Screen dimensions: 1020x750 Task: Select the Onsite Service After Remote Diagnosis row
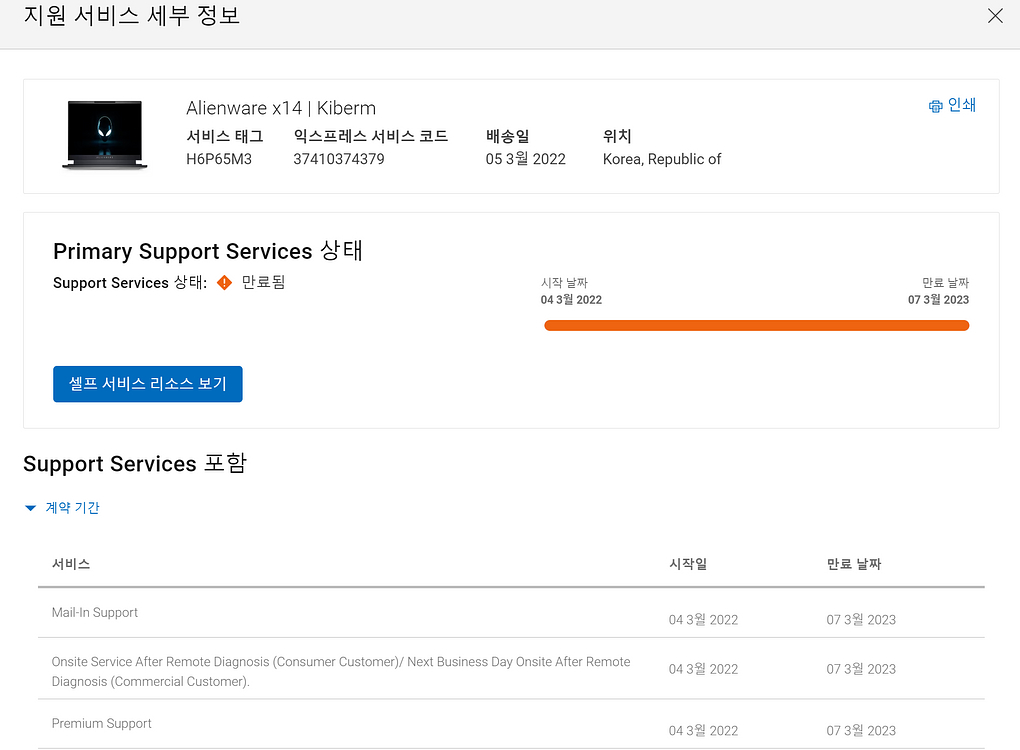[x=340, y=671]
